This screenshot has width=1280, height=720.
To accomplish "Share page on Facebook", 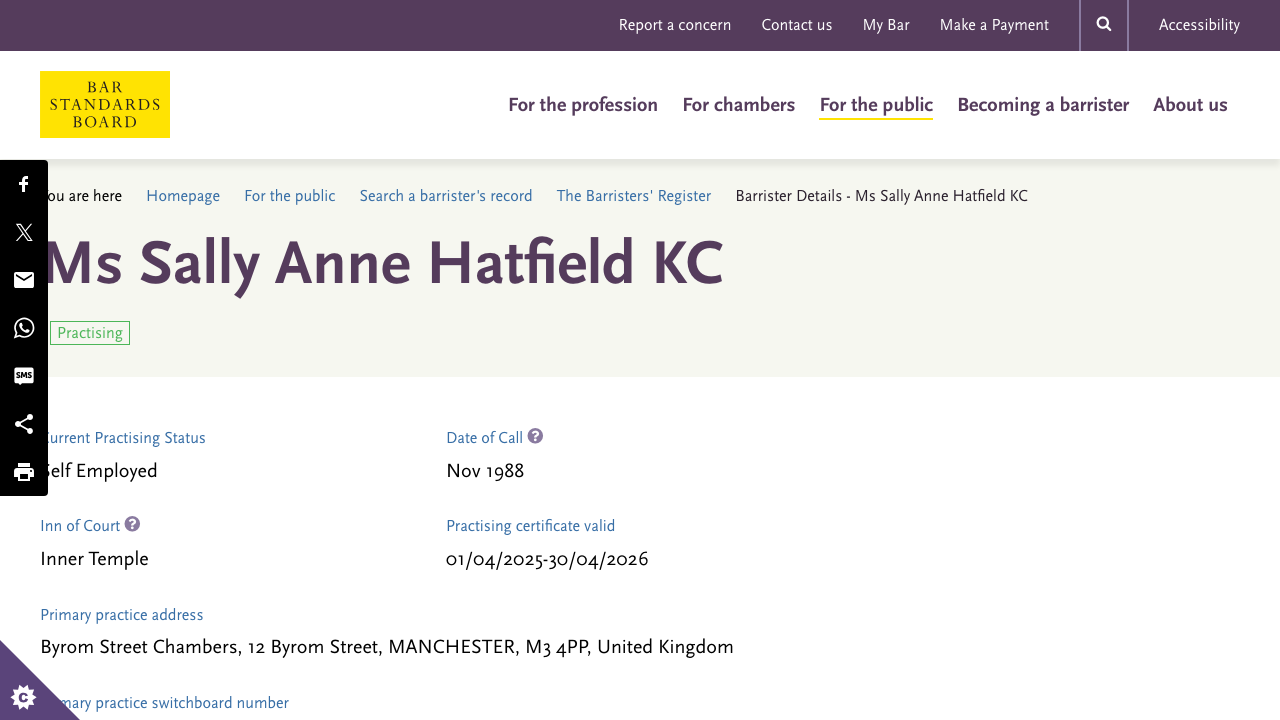I will (x=24, y=184).
